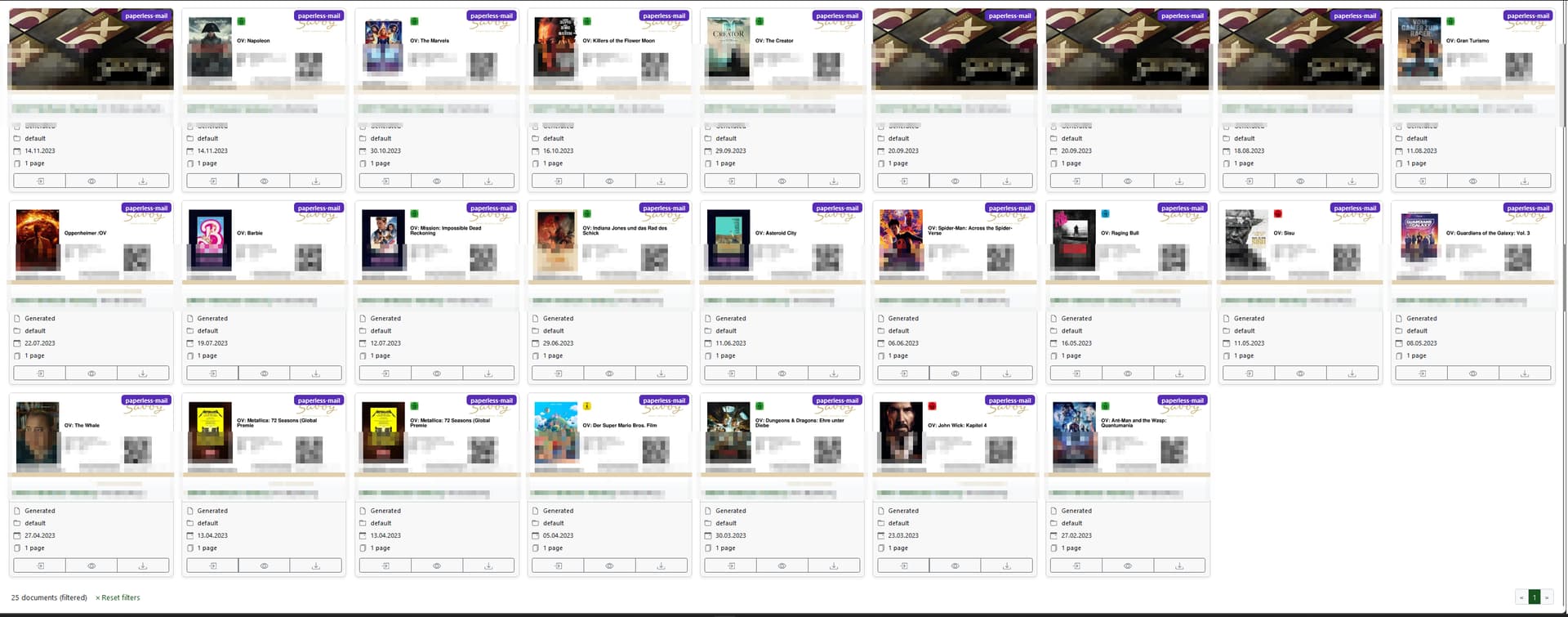Open edit view for OV: Gran Turismo
The image size is (1568, 617).
(x=1422, y=181)
